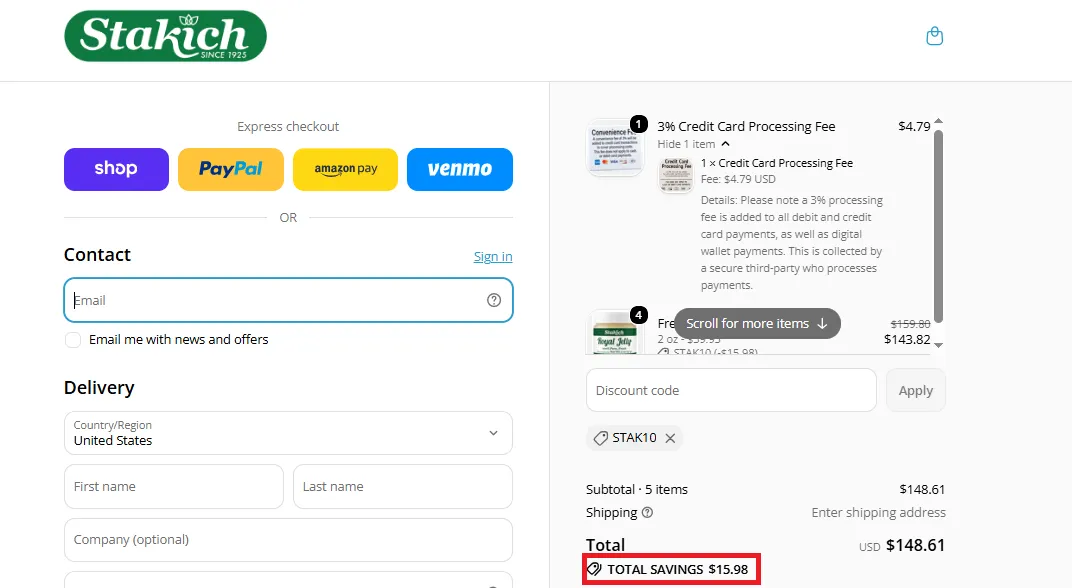
Task: Click the Royal Jelly product thumbnail
Action: (x=615, y=333)
